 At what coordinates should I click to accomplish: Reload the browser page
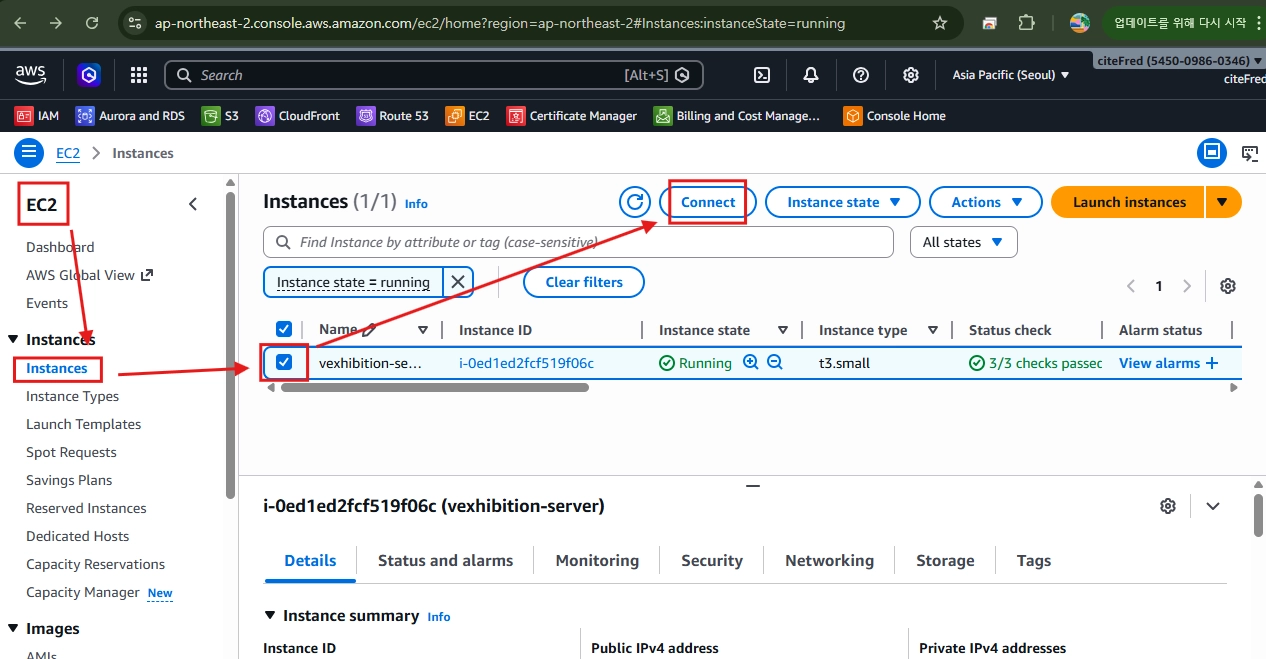(x=92, y=23)
